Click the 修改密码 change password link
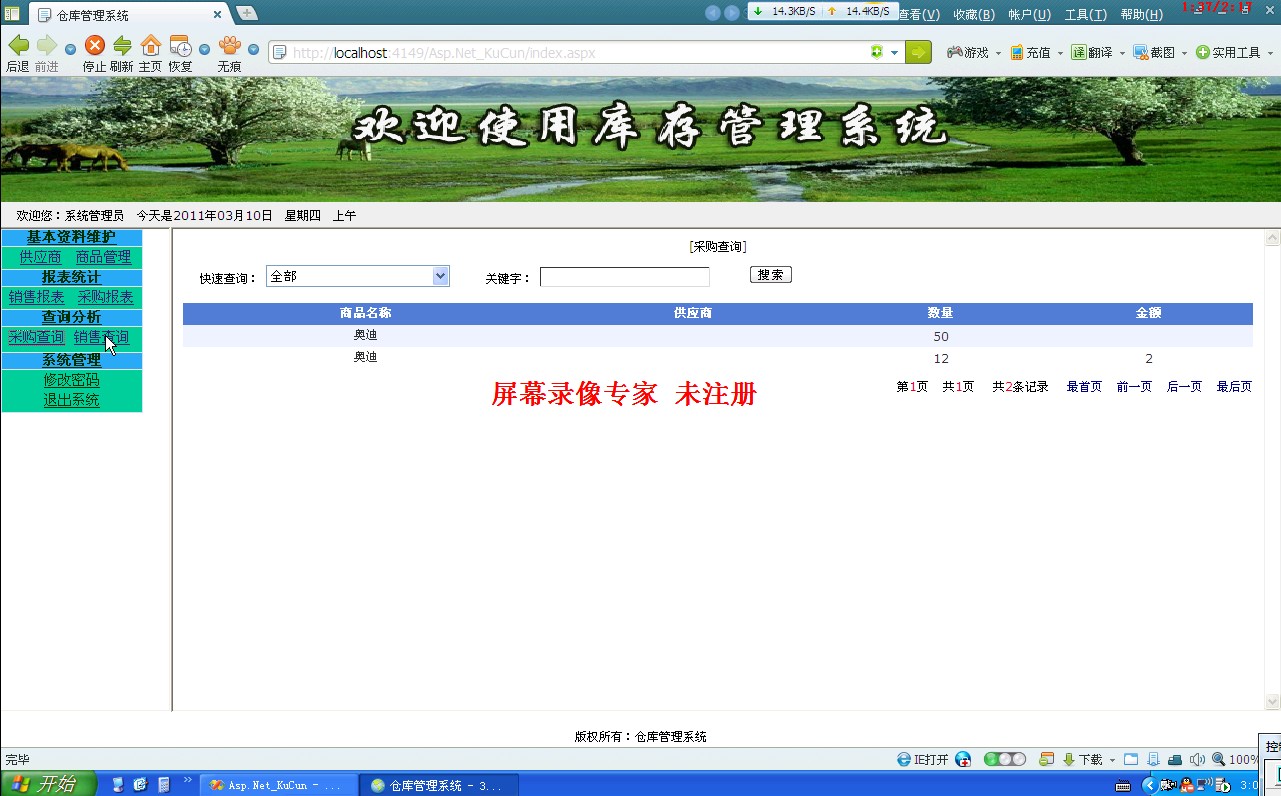The width and height of the screenshot is (1281, 796). pos(71,380)
